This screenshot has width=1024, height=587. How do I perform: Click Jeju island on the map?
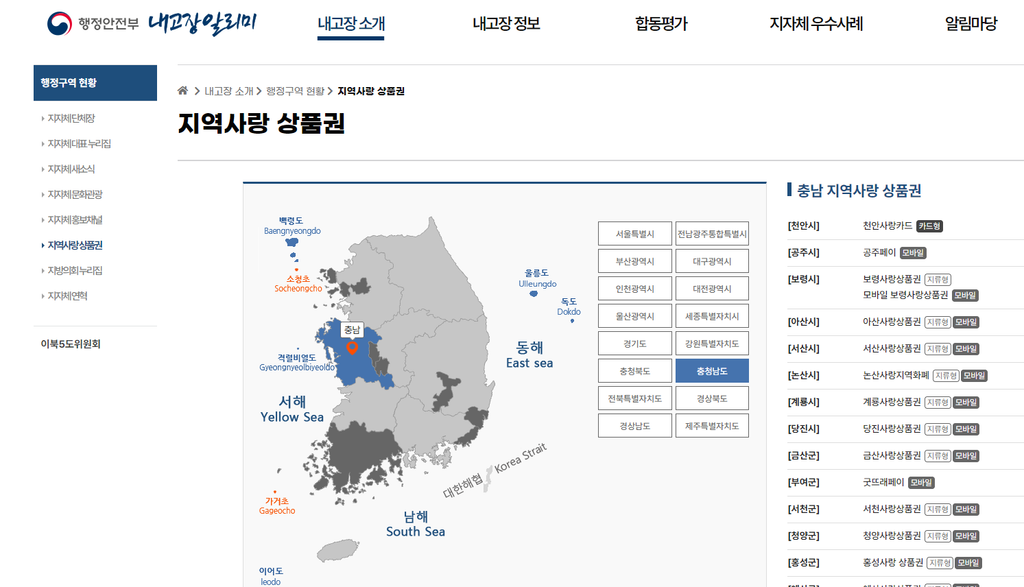(338, 550)
